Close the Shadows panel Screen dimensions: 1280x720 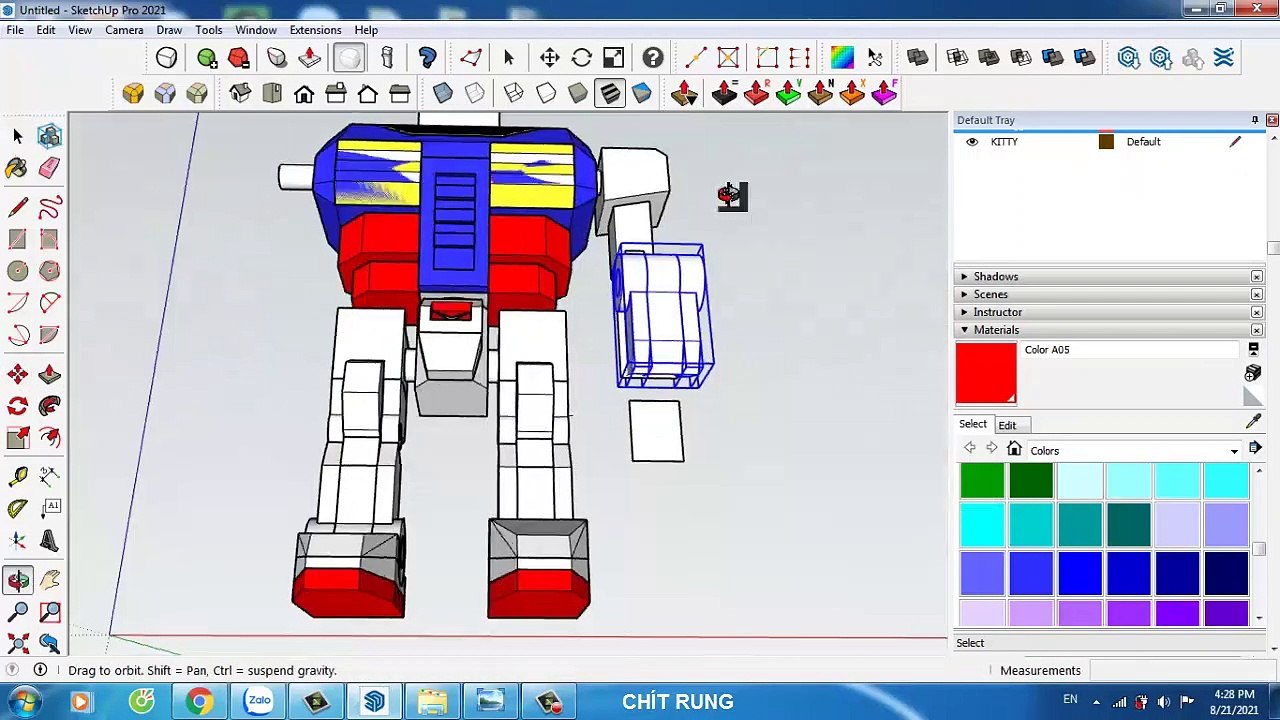coord(1257,276)
